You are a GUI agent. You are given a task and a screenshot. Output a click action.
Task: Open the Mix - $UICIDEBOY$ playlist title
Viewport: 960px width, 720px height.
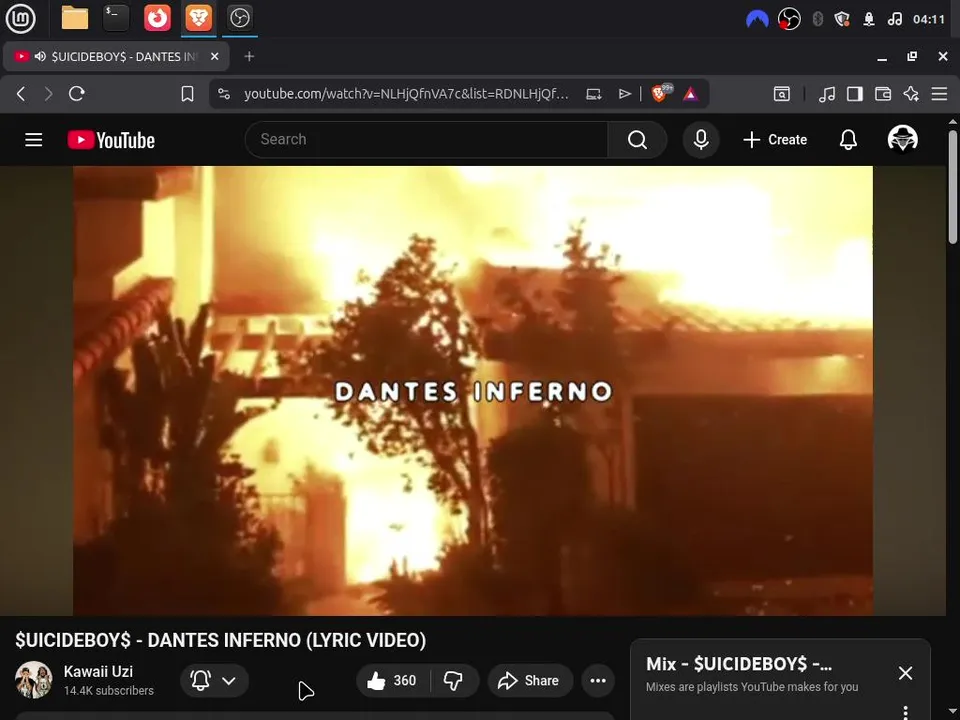tap(738, 664)
